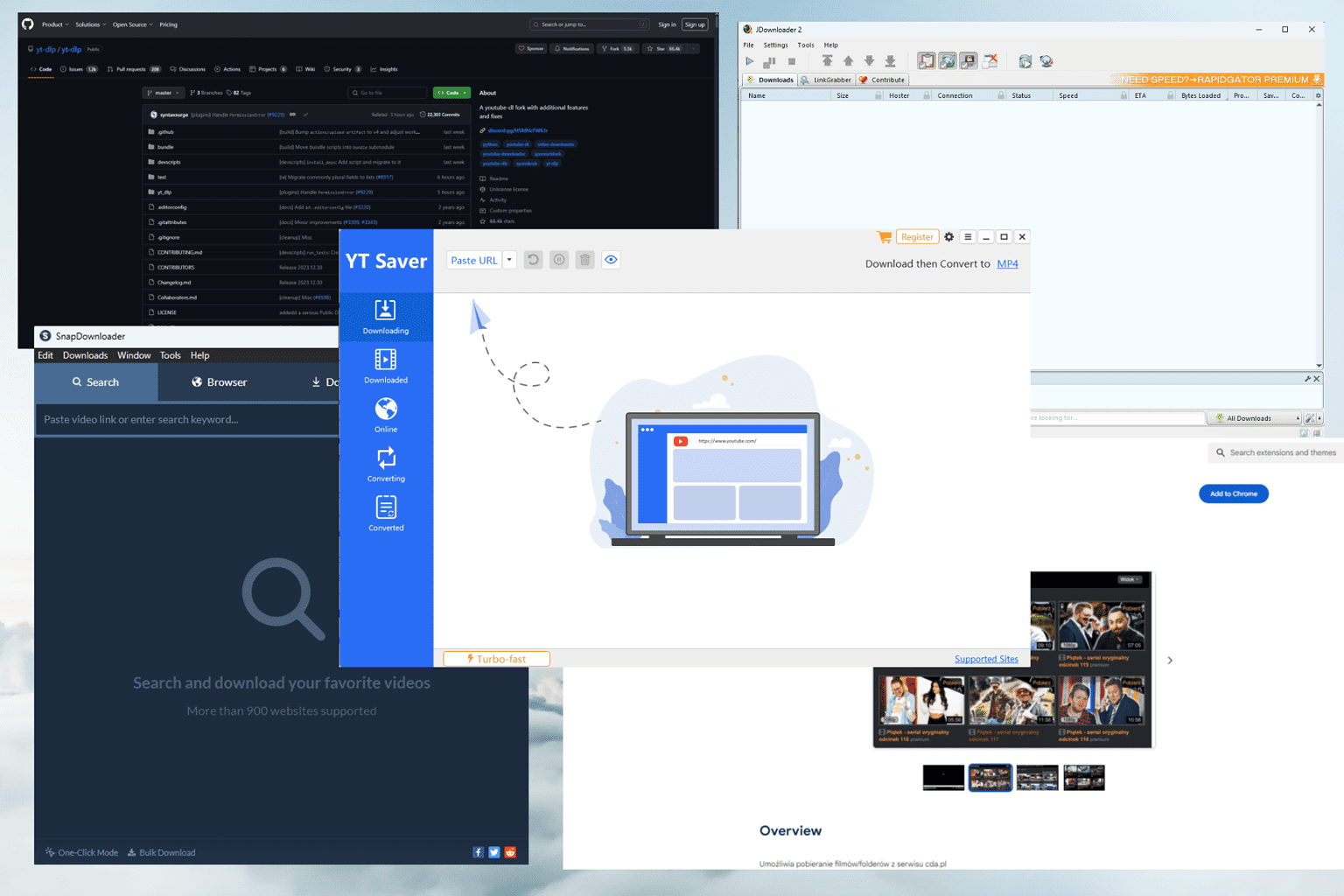Click Search extensions and themes field
This screenshot has width=1344, height=896.
click(1276, 452)
